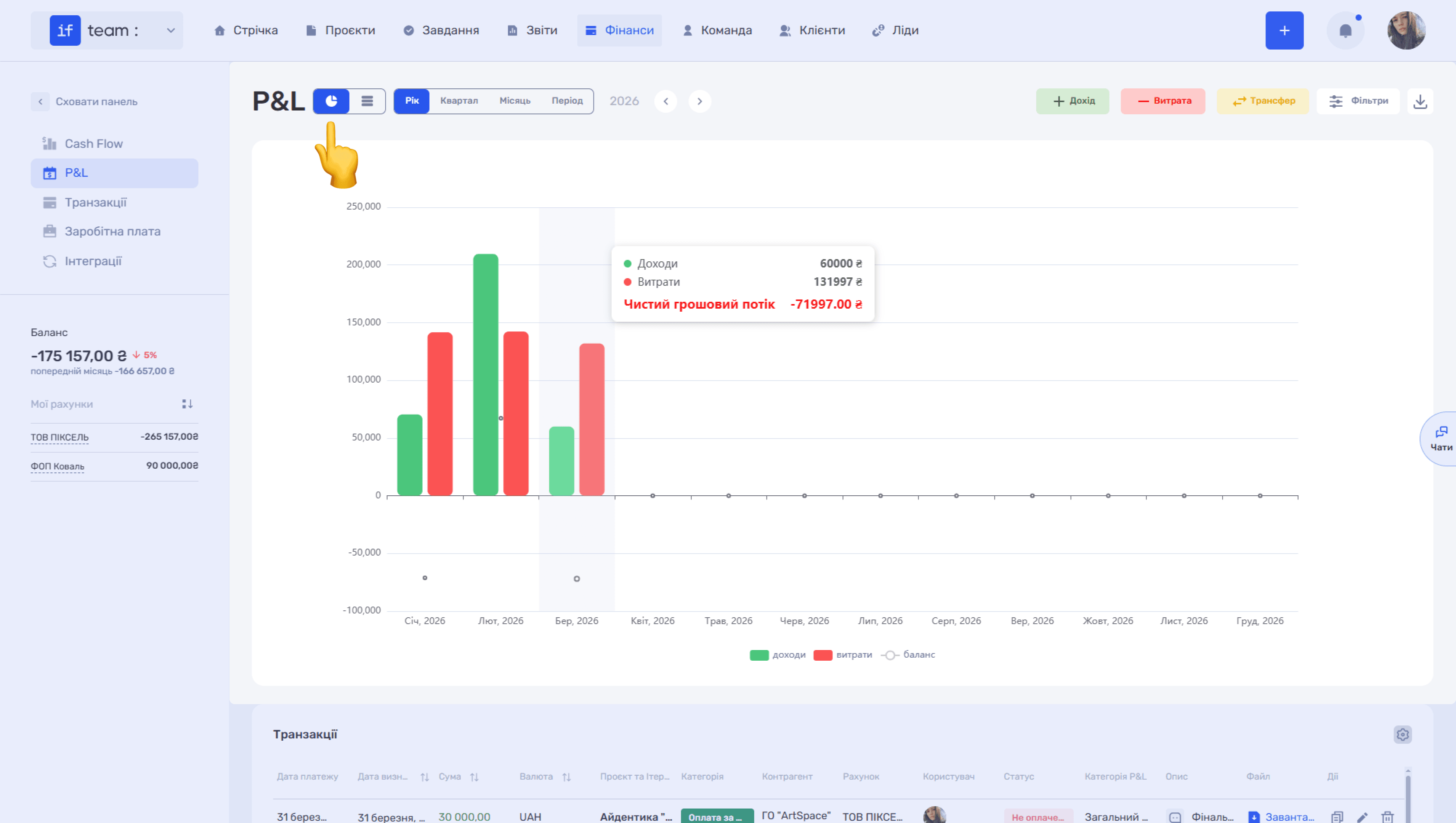Viewport: 1456px width, 823px height.
Task: Select the 'Період' custom range option
Action: click(x=567, y=101)
